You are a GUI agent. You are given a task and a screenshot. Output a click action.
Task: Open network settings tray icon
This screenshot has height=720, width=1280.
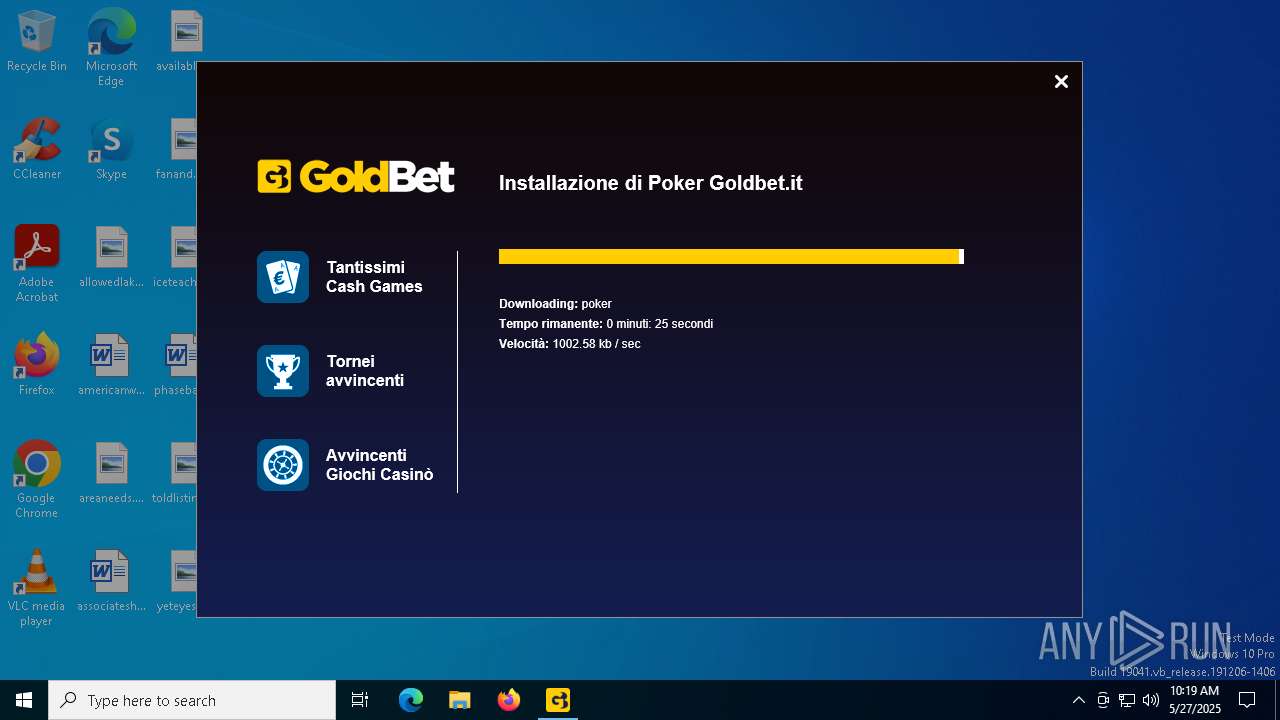point(1127,700)
